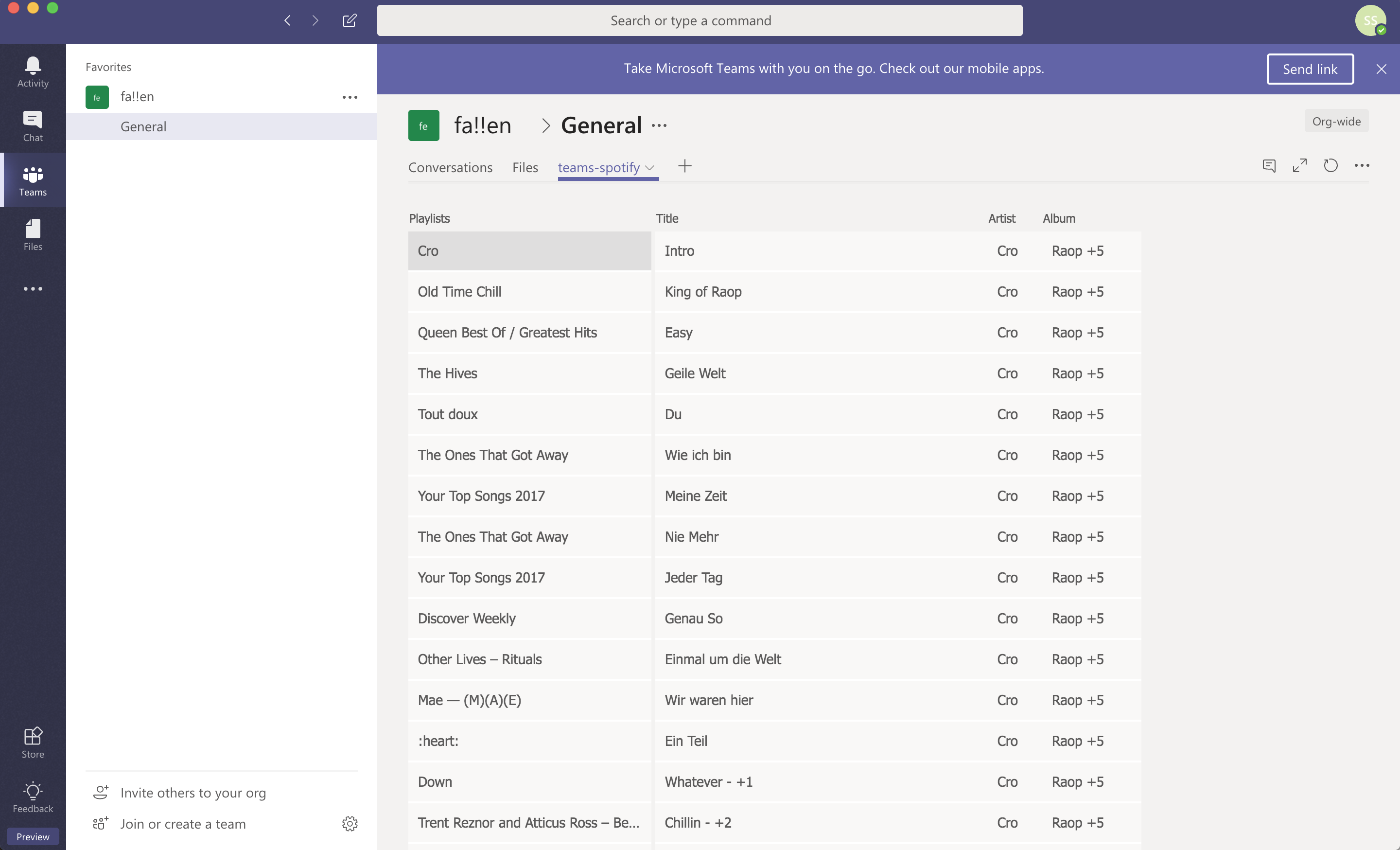Add a new tab with plus
1400x850 pixels.
684,166
